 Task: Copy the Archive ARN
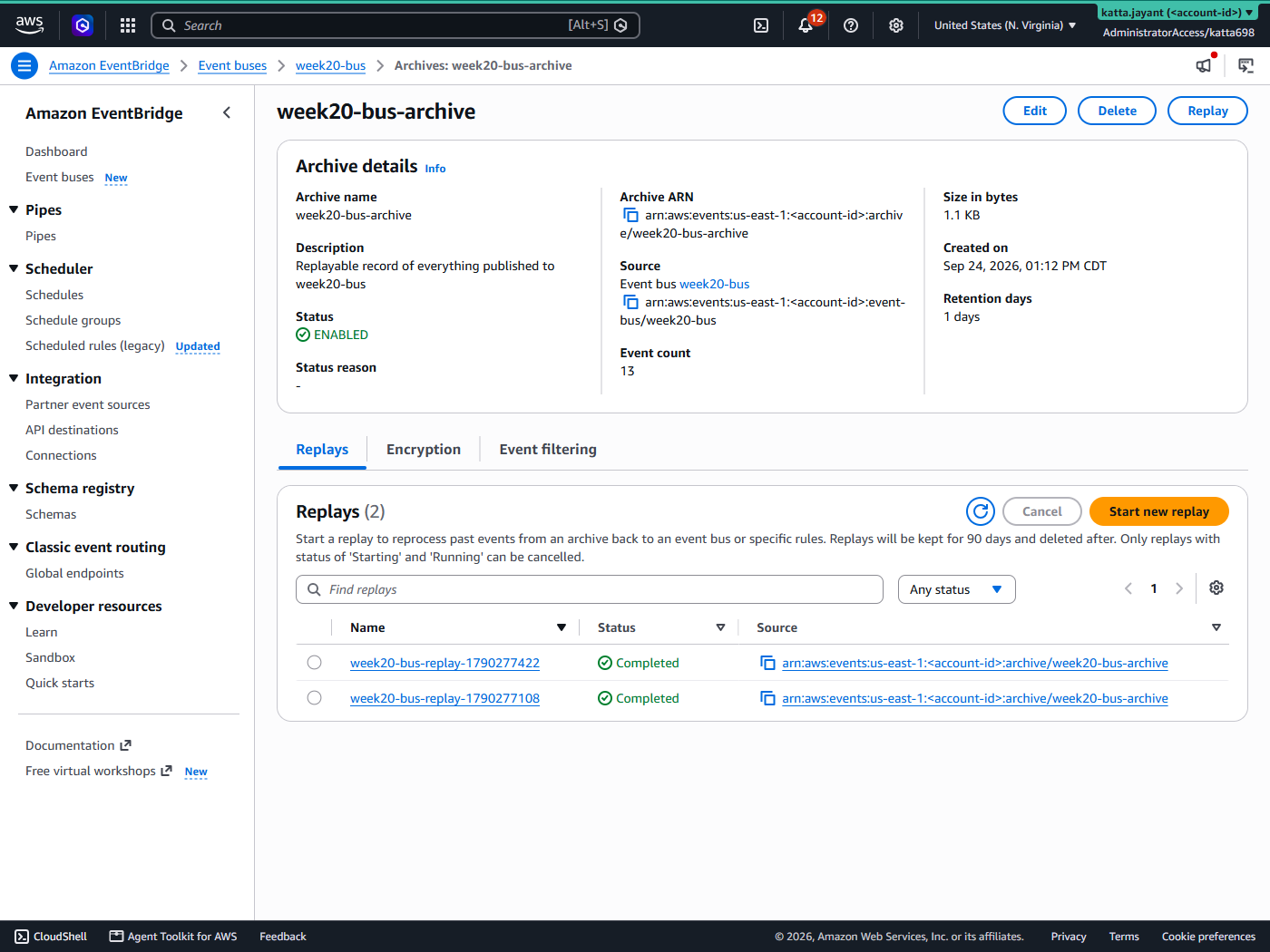630,215
